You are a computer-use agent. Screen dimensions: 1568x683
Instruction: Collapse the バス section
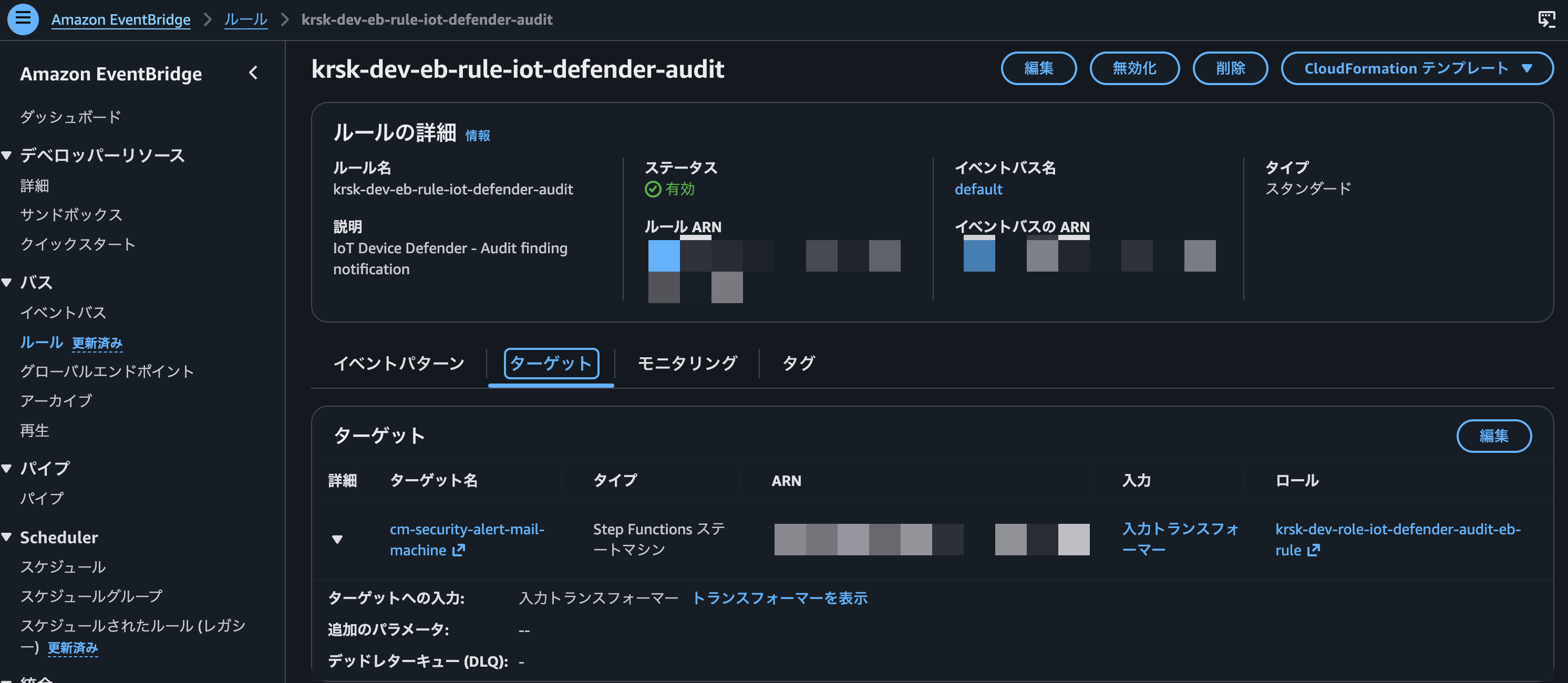[x=7, y=282]
